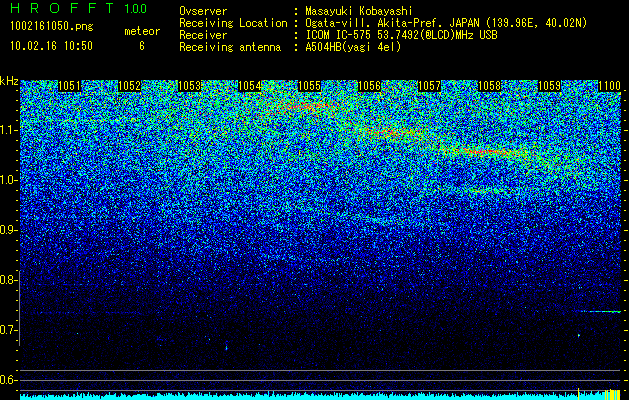
Task: Click the Ovserver label
Action: [203, 11]
